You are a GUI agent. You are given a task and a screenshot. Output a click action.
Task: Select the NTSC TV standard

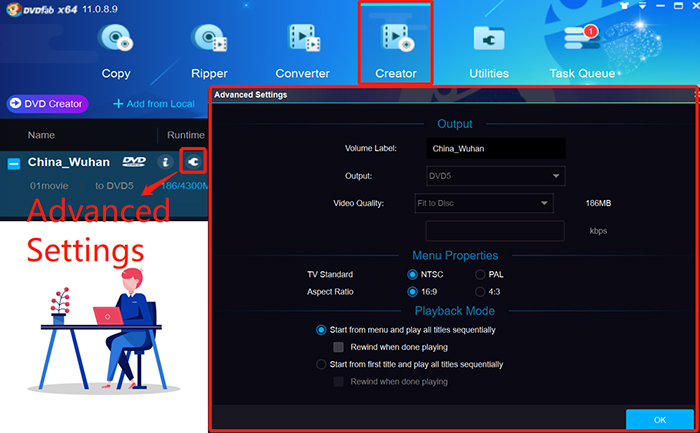pyautogui.click(x=413, y=274)
